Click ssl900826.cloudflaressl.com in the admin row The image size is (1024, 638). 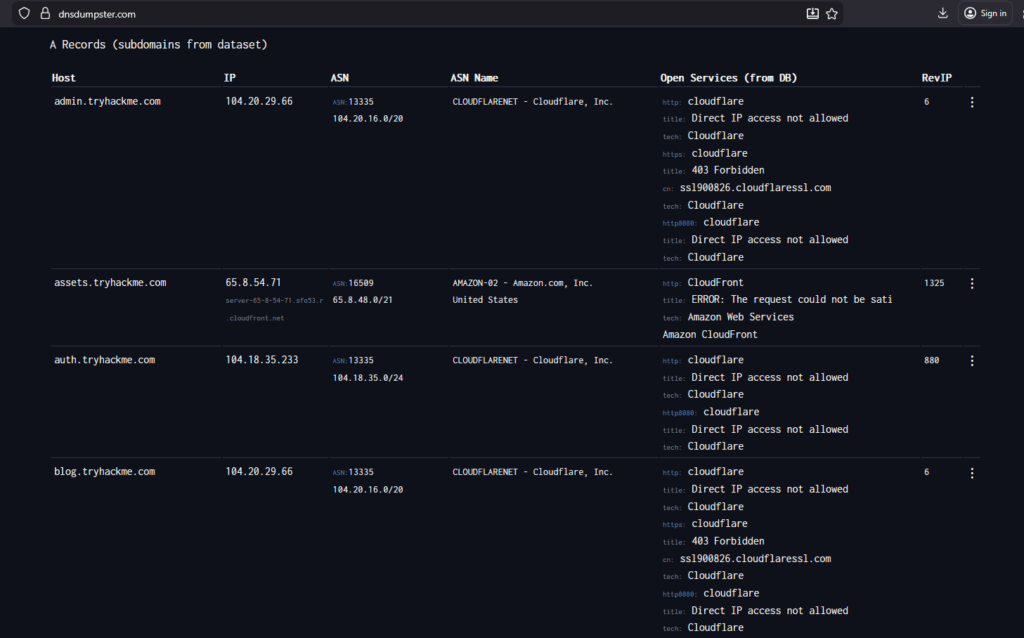755,187
